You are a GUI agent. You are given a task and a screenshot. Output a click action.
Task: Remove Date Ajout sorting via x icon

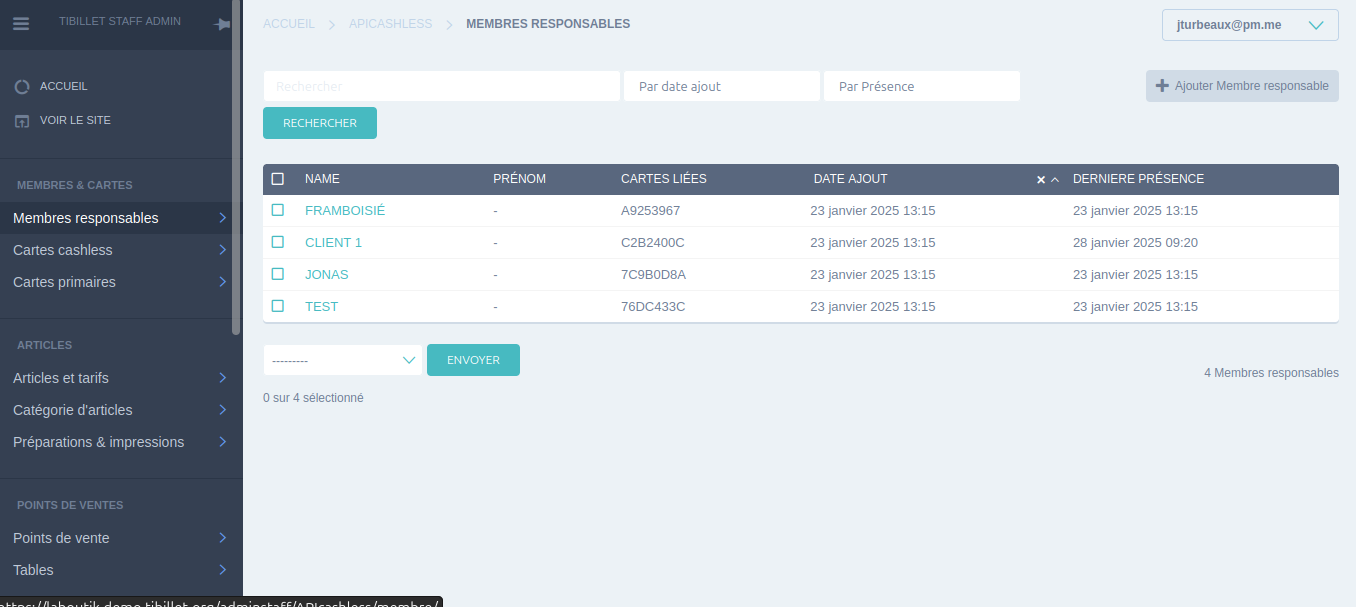[x=1041, y=180]
